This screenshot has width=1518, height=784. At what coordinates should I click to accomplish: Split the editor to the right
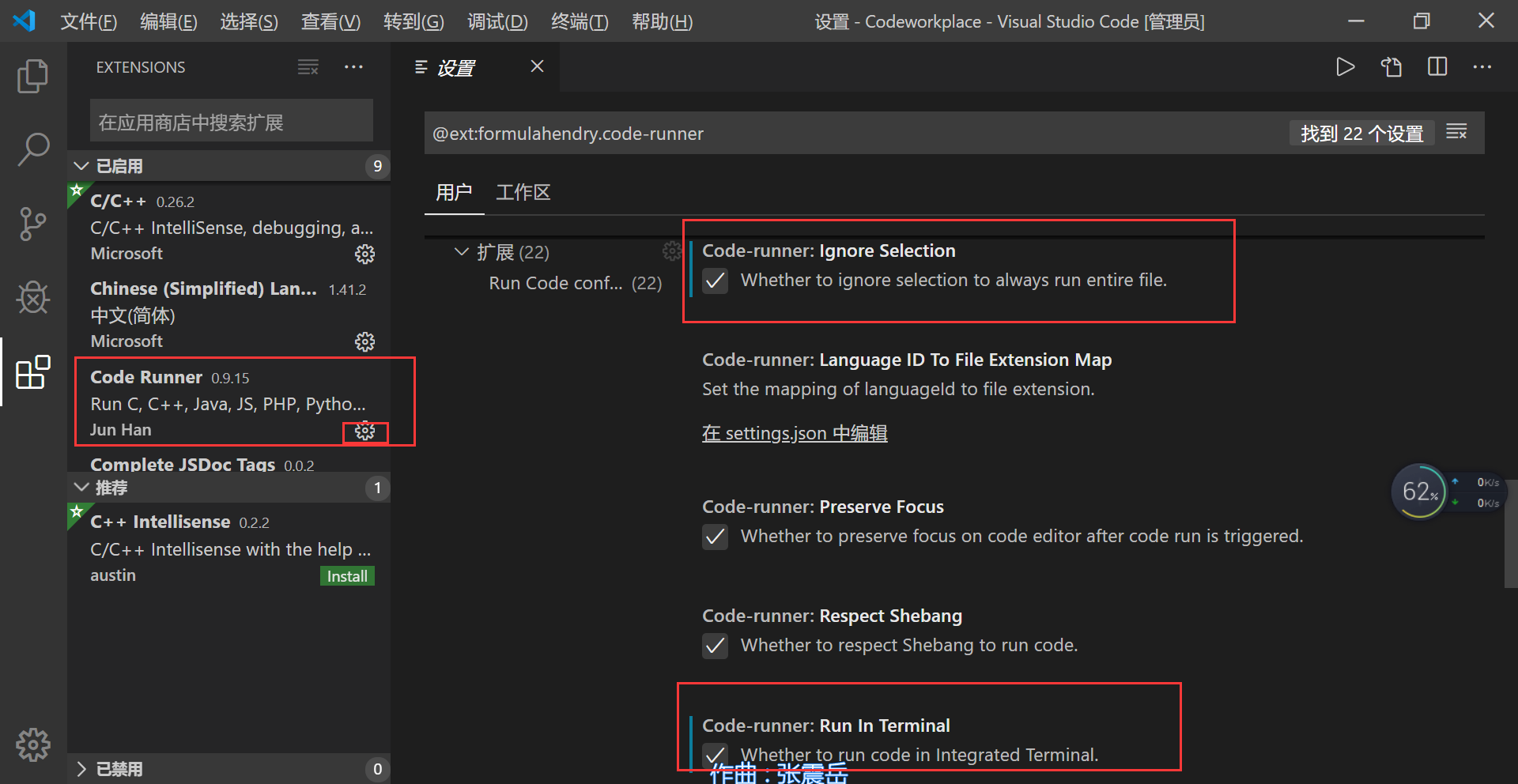[1437, 67]
